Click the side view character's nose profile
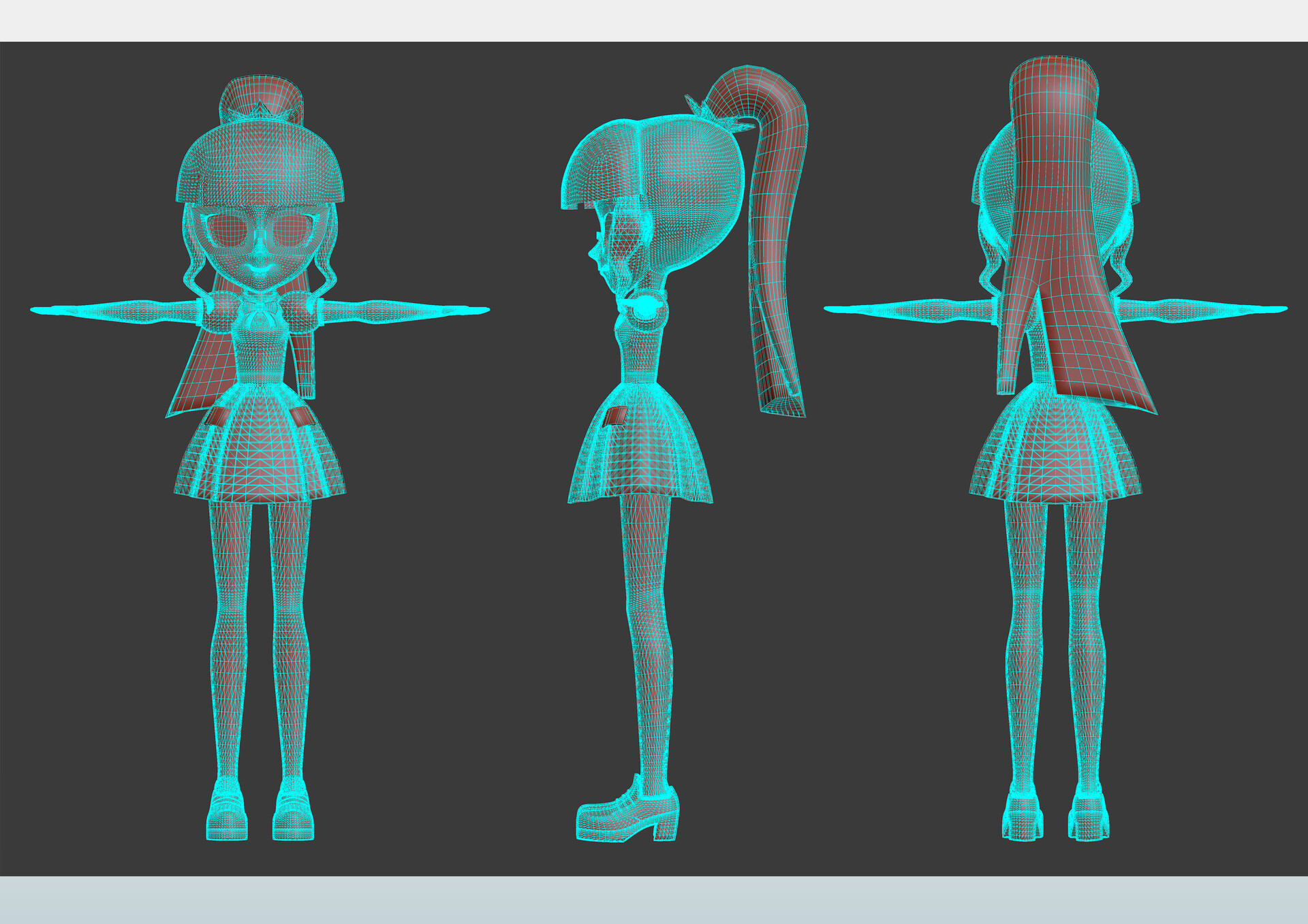1308x924 pixels. [592, 254]
